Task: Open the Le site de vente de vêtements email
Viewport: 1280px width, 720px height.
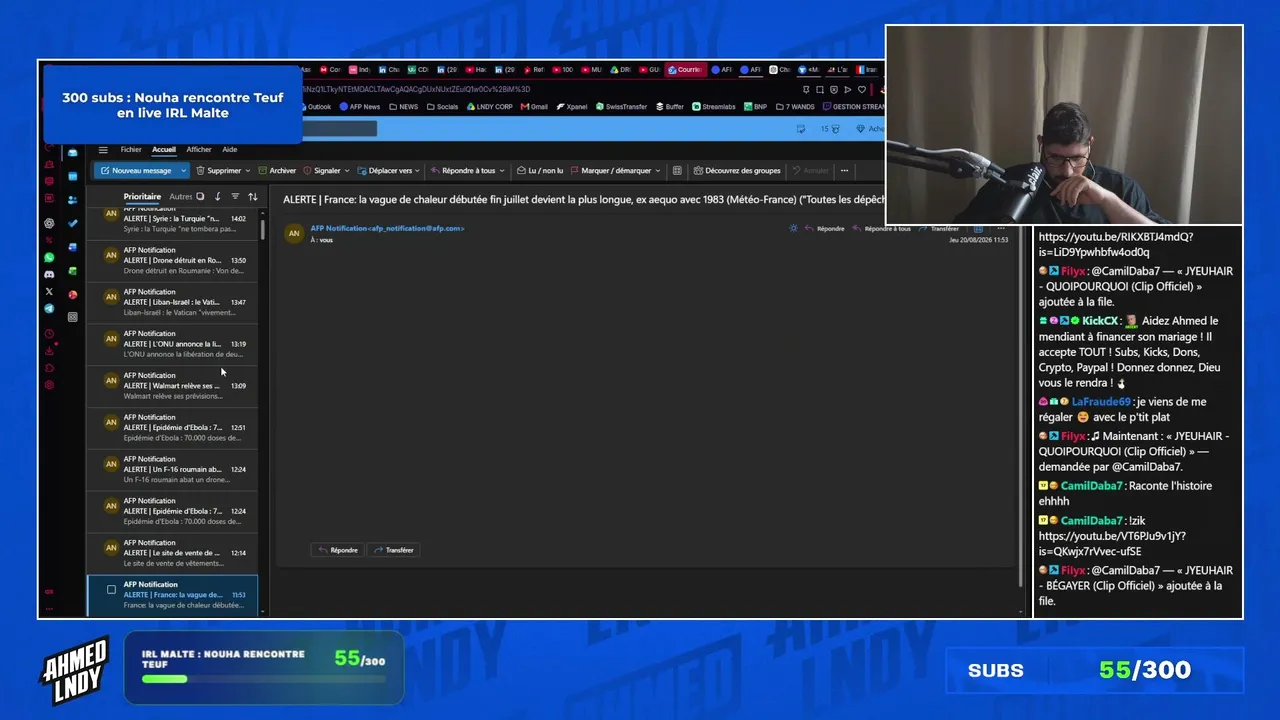Action: click(172, 553)
